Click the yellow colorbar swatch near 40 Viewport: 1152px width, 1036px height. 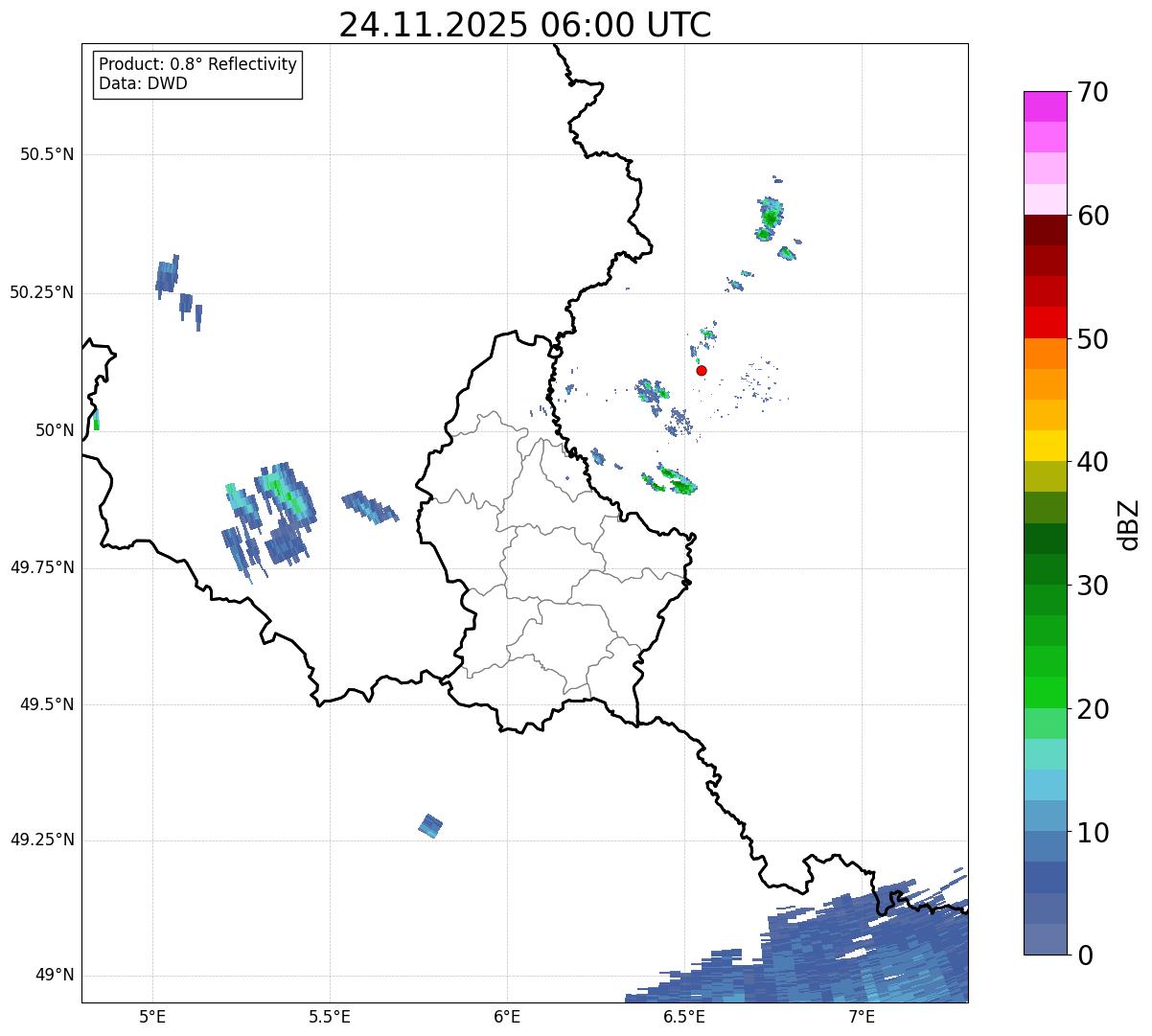pos(1045,446)
